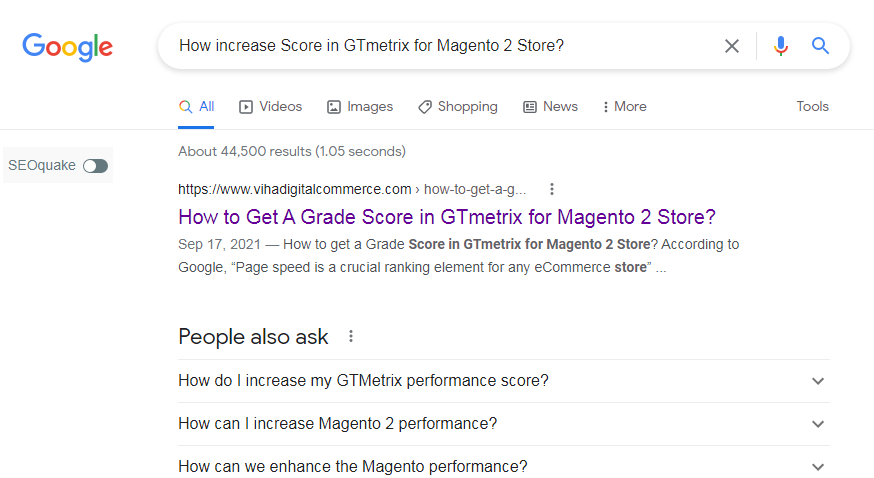Click the 'People also ask' heading
The image size is (874, 478).
[253, 337]
